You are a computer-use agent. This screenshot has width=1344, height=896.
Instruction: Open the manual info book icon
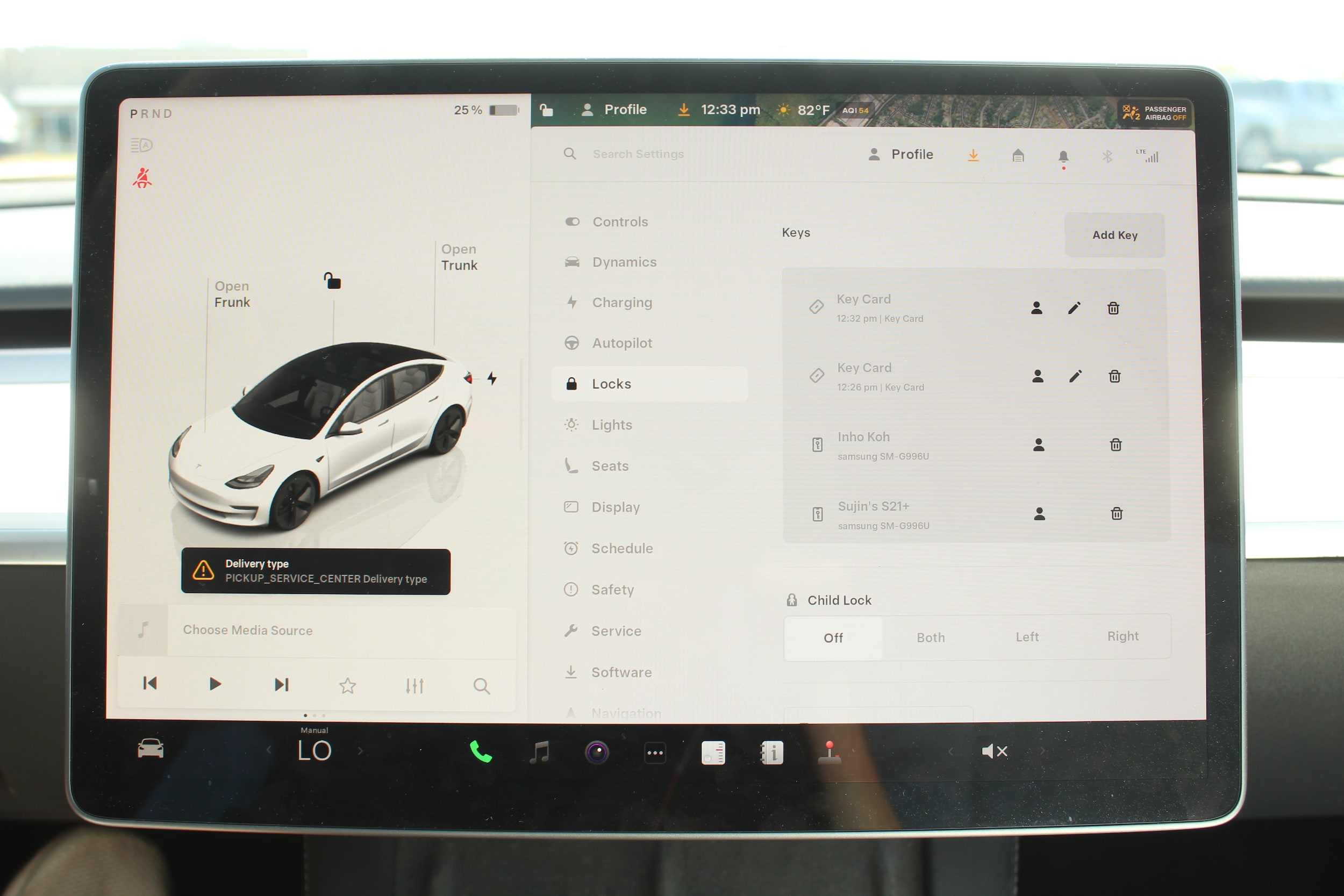(771, 752)
